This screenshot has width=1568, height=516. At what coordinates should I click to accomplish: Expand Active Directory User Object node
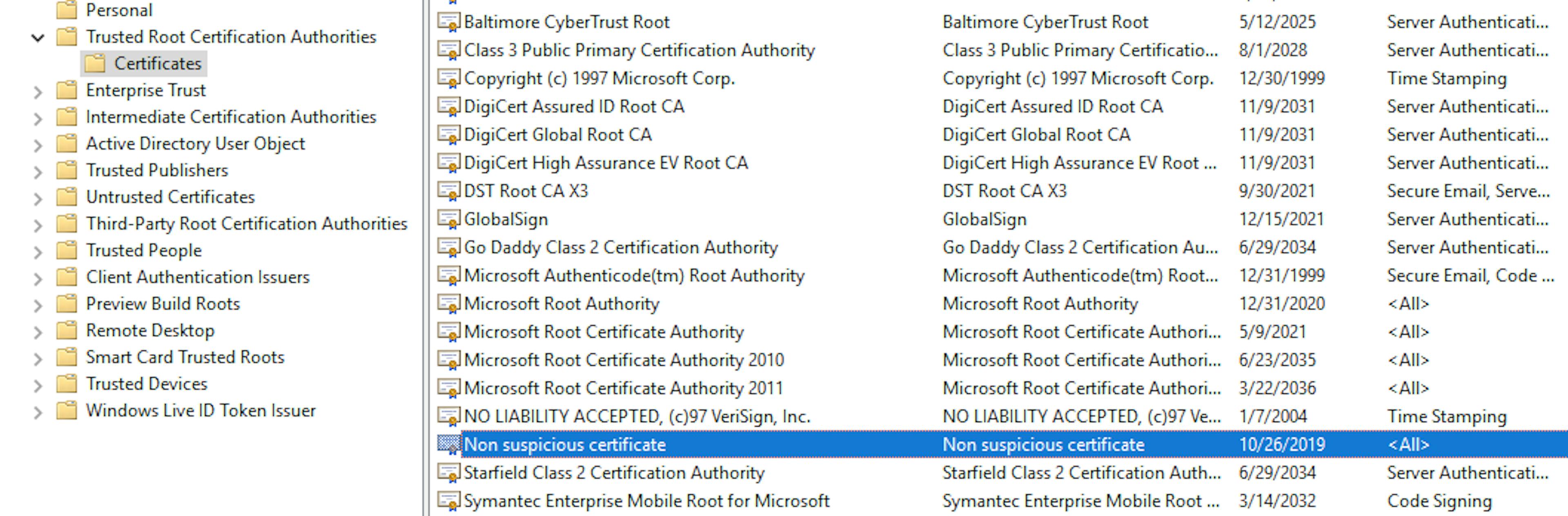(38, 145)
